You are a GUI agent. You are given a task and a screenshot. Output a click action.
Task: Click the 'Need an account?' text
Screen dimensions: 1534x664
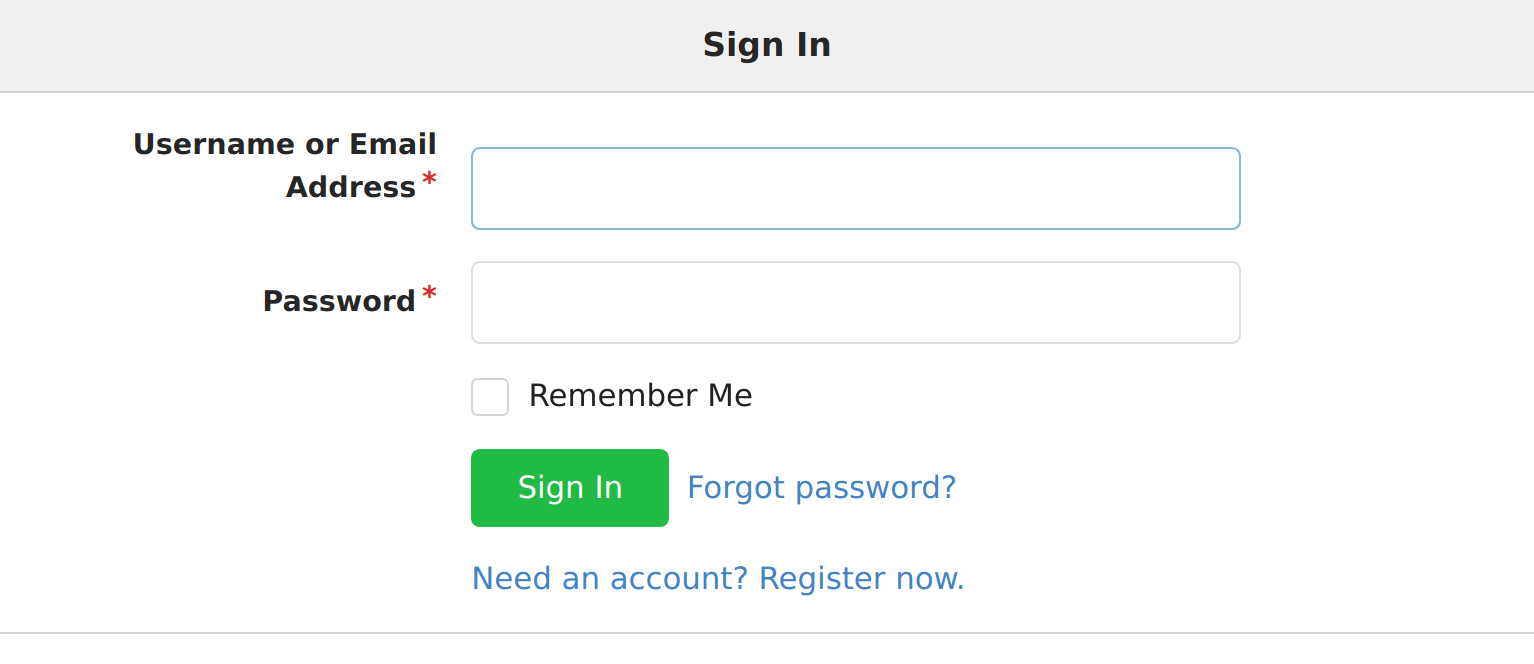(x=610, y=578)
